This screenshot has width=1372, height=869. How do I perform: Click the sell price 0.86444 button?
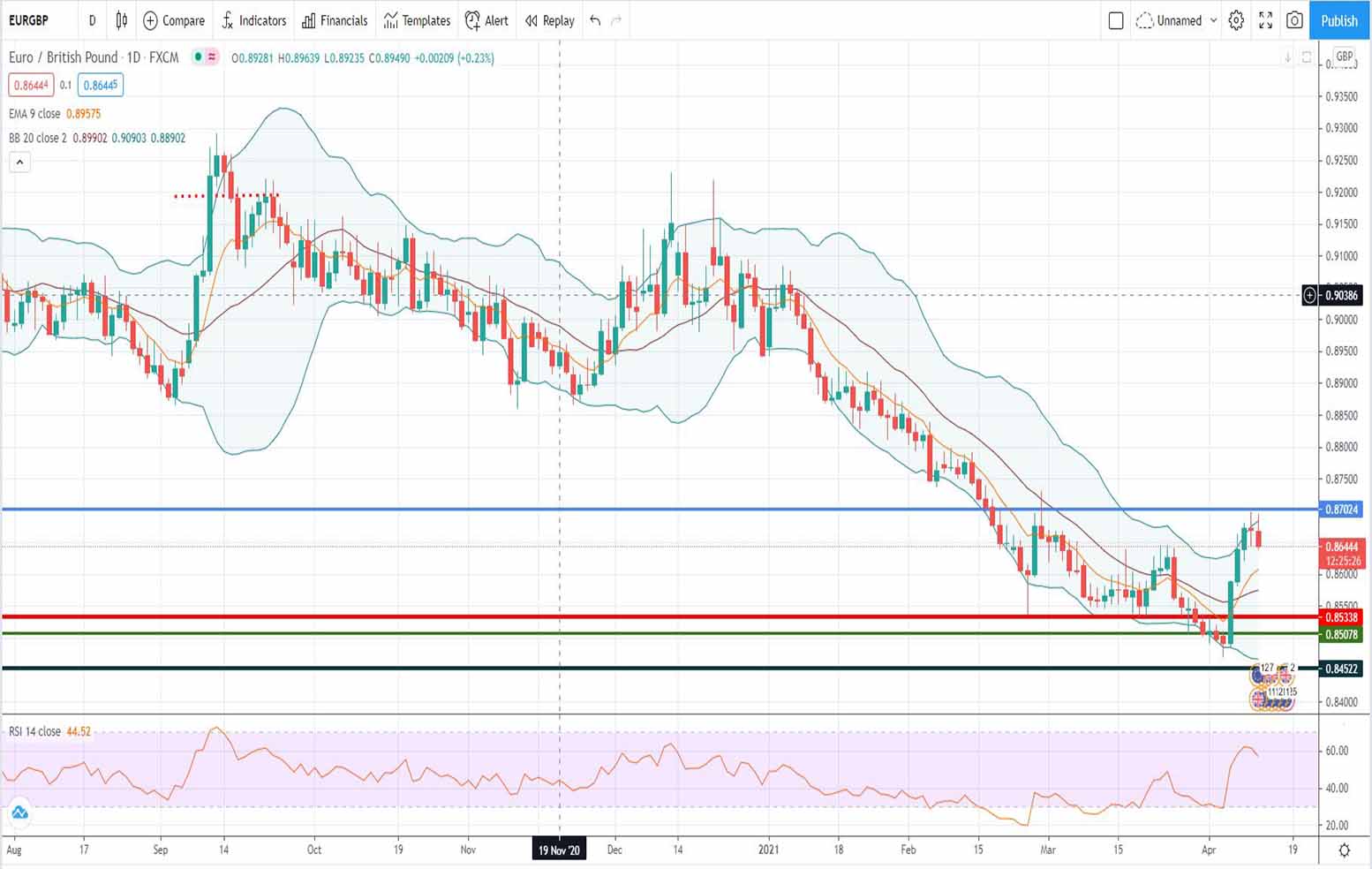coord(32,85)
